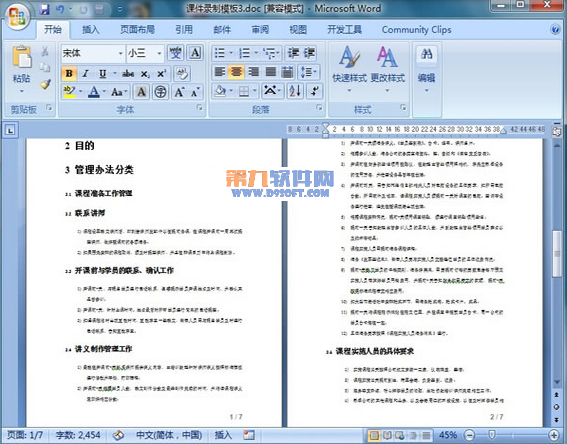567x444 pixels.
Task: Click the vertical scrollbar thumb
Action: tap(557, 253)
